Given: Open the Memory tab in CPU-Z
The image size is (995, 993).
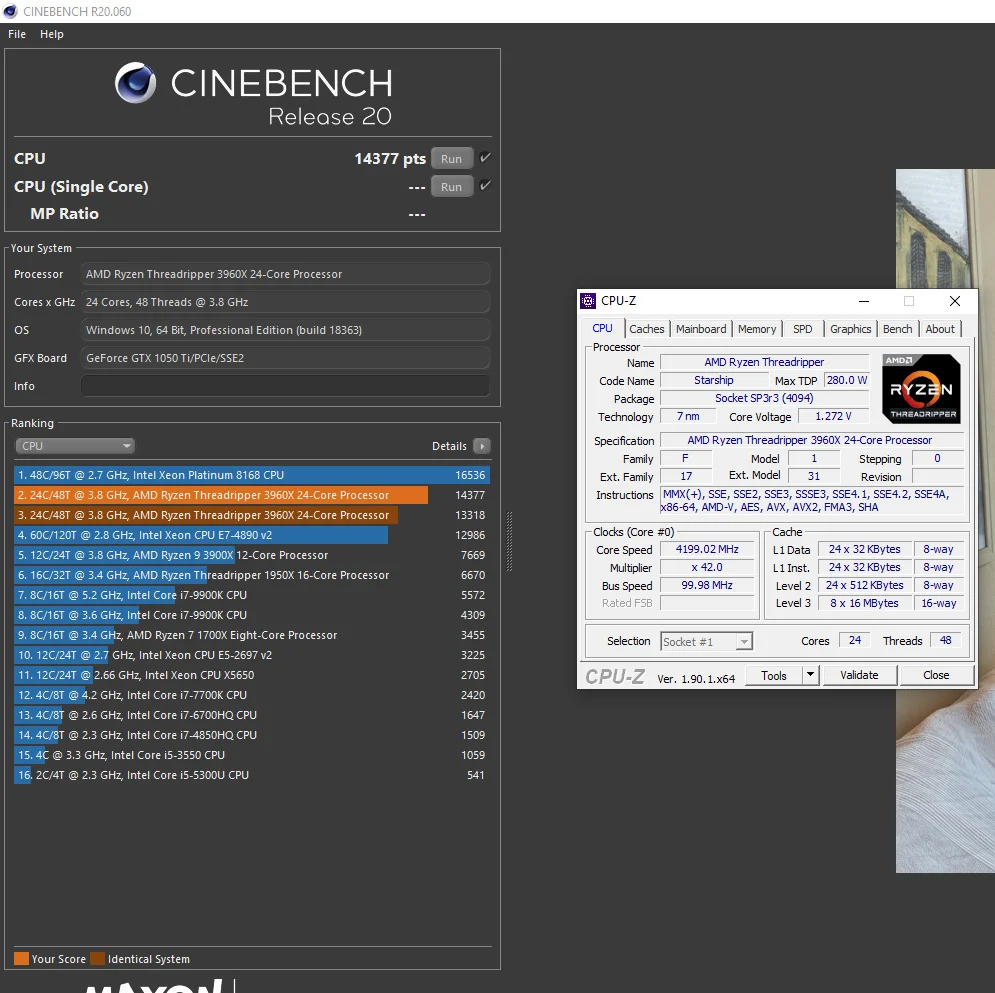Looking at the screenshot, I should coord(757,329).
